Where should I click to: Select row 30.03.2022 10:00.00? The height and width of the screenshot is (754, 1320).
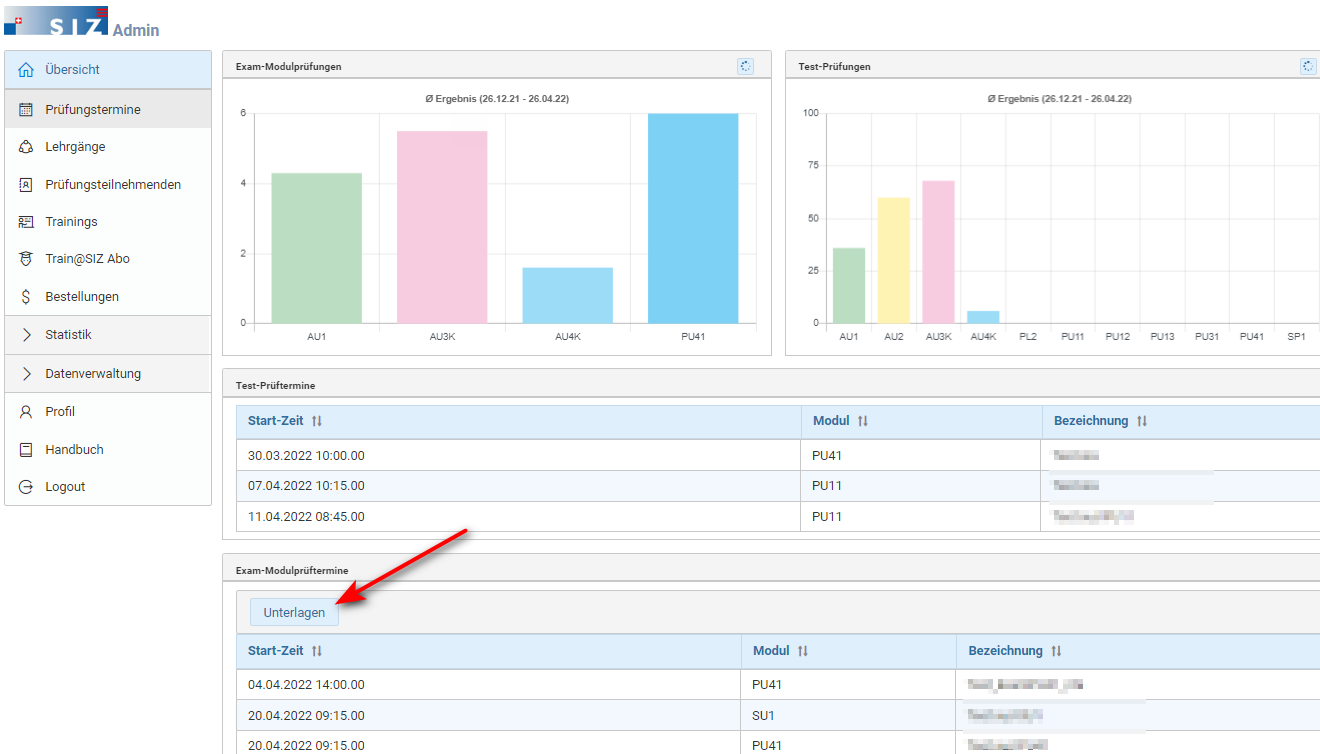(778, 456)
